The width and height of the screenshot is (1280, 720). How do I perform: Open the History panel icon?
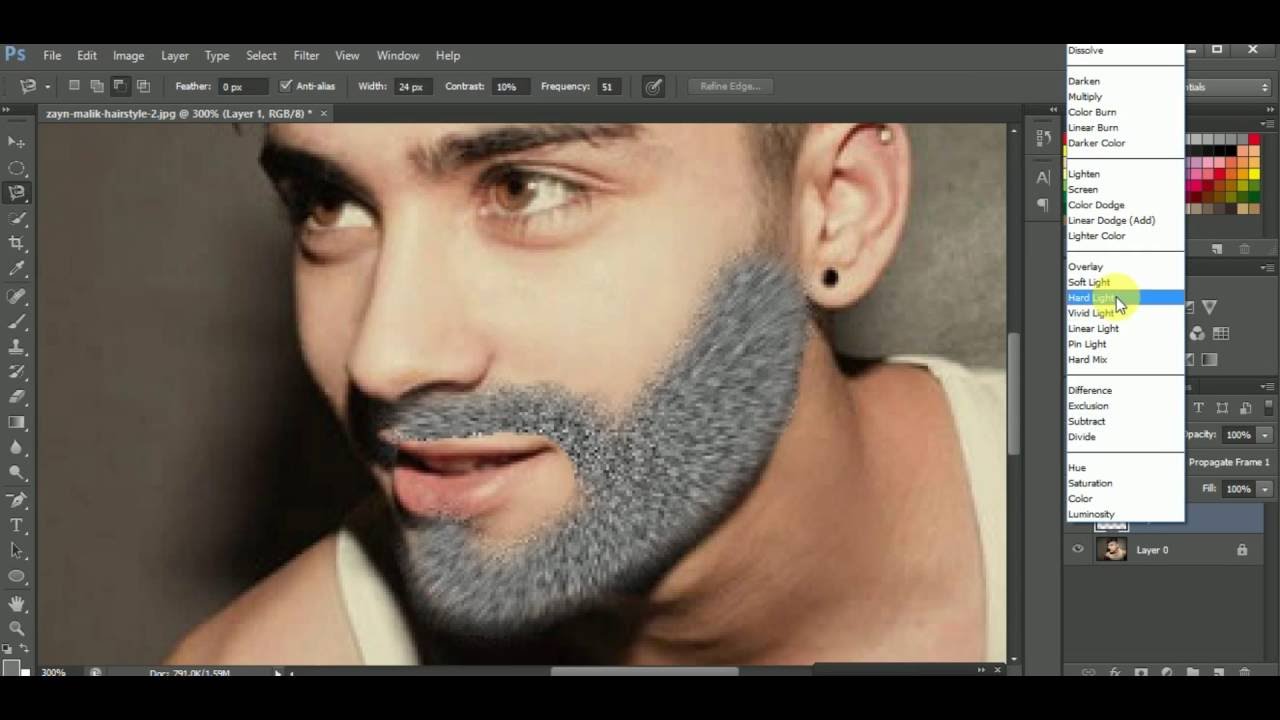(1044, 138)
